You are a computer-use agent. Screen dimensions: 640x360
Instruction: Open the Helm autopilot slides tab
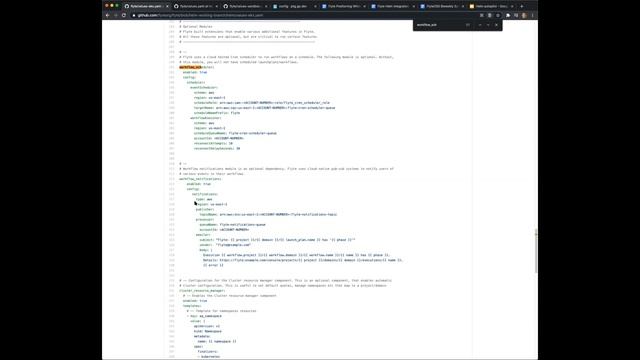491,6
